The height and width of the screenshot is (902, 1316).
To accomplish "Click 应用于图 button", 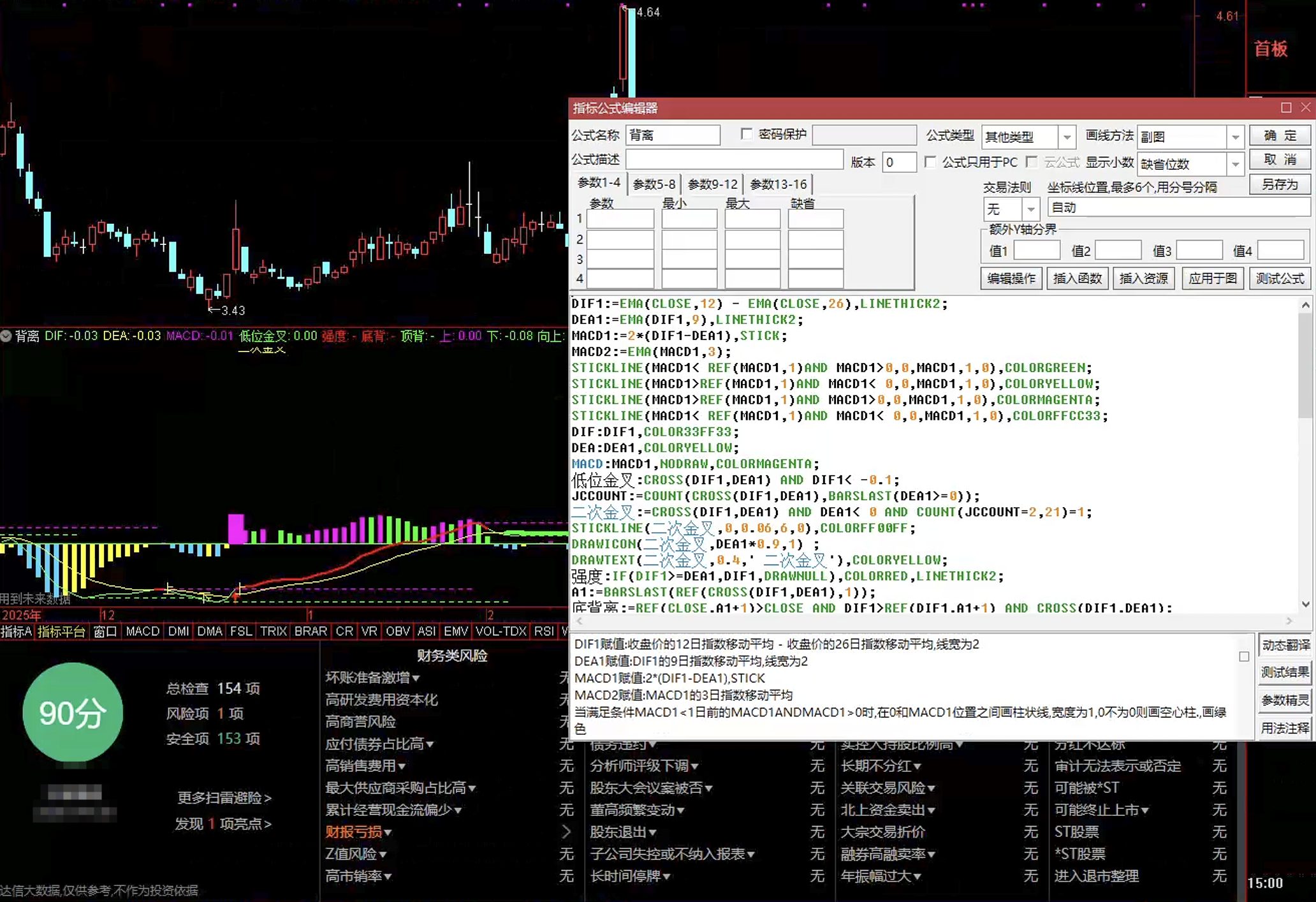I will 1212,279.
